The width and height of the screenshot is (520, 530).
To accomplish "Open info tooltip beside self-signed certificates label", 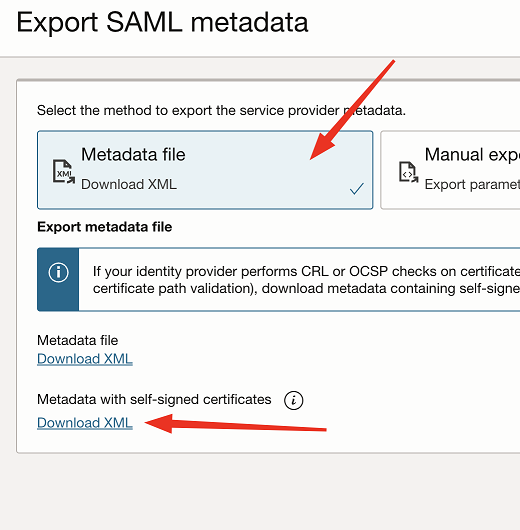I will coord(293,401).
